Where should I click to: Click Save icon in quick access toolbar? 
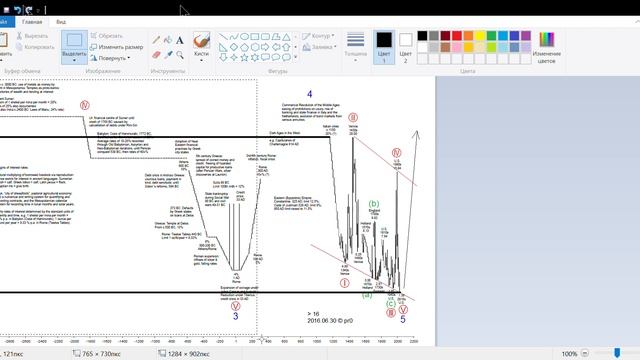[x=6, y=10]
